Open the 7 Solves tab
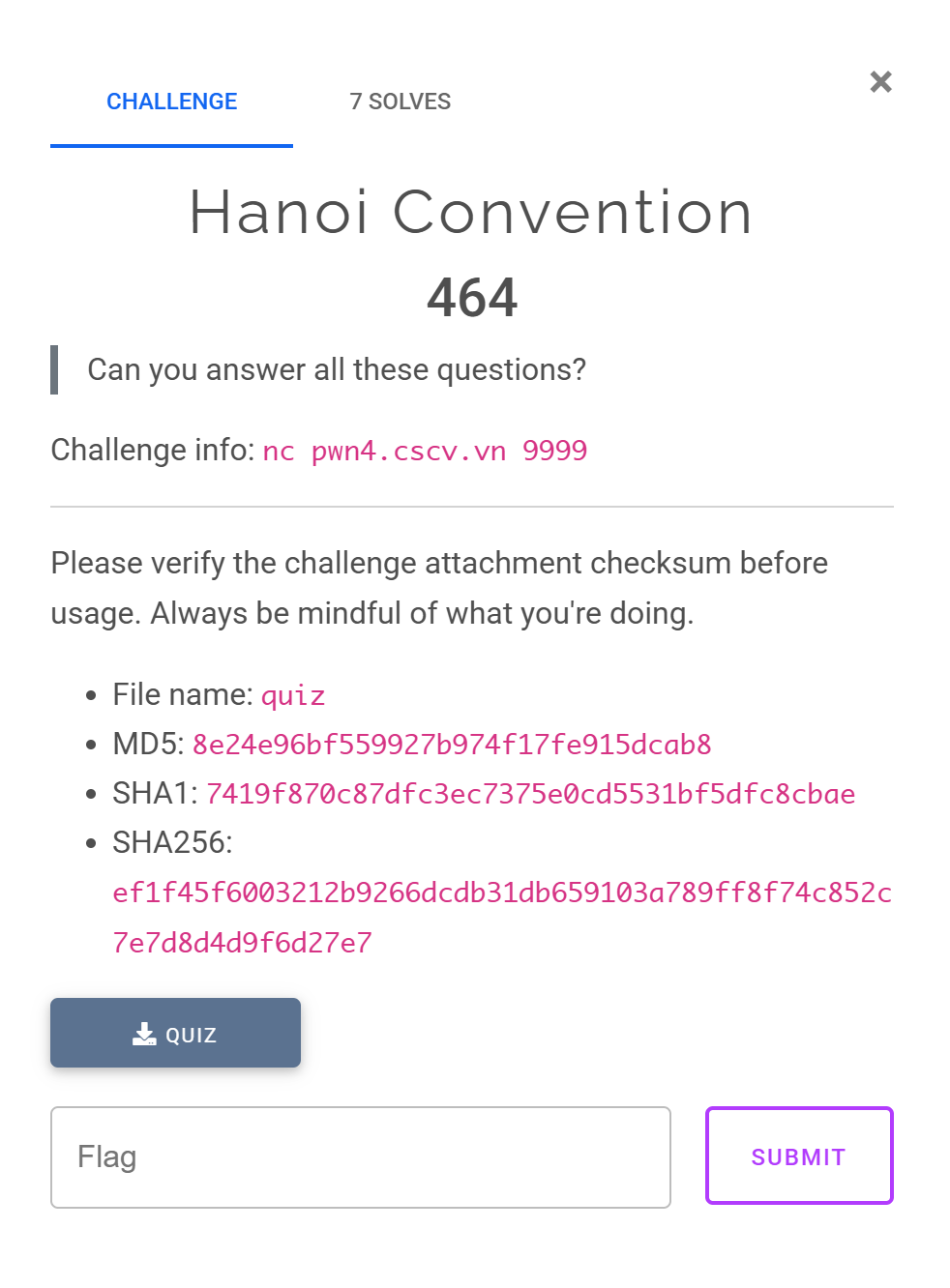 400,102
